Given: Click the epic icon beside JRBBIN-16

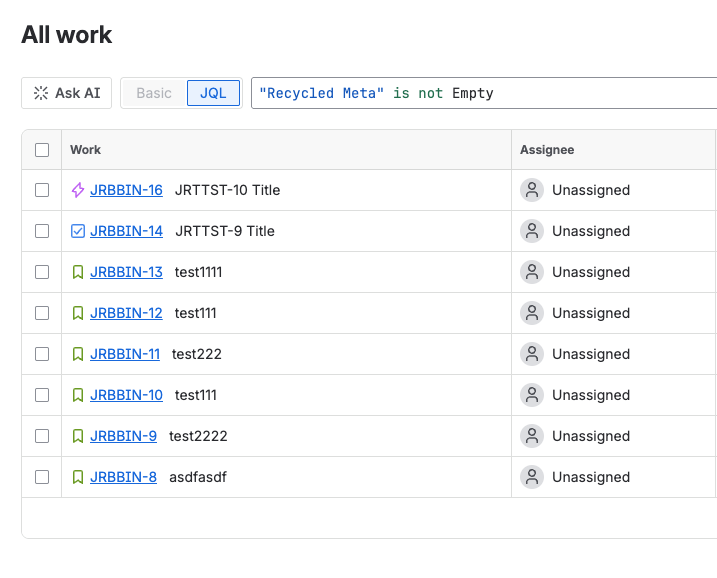Looking at the screenshot, I should 78,190.
